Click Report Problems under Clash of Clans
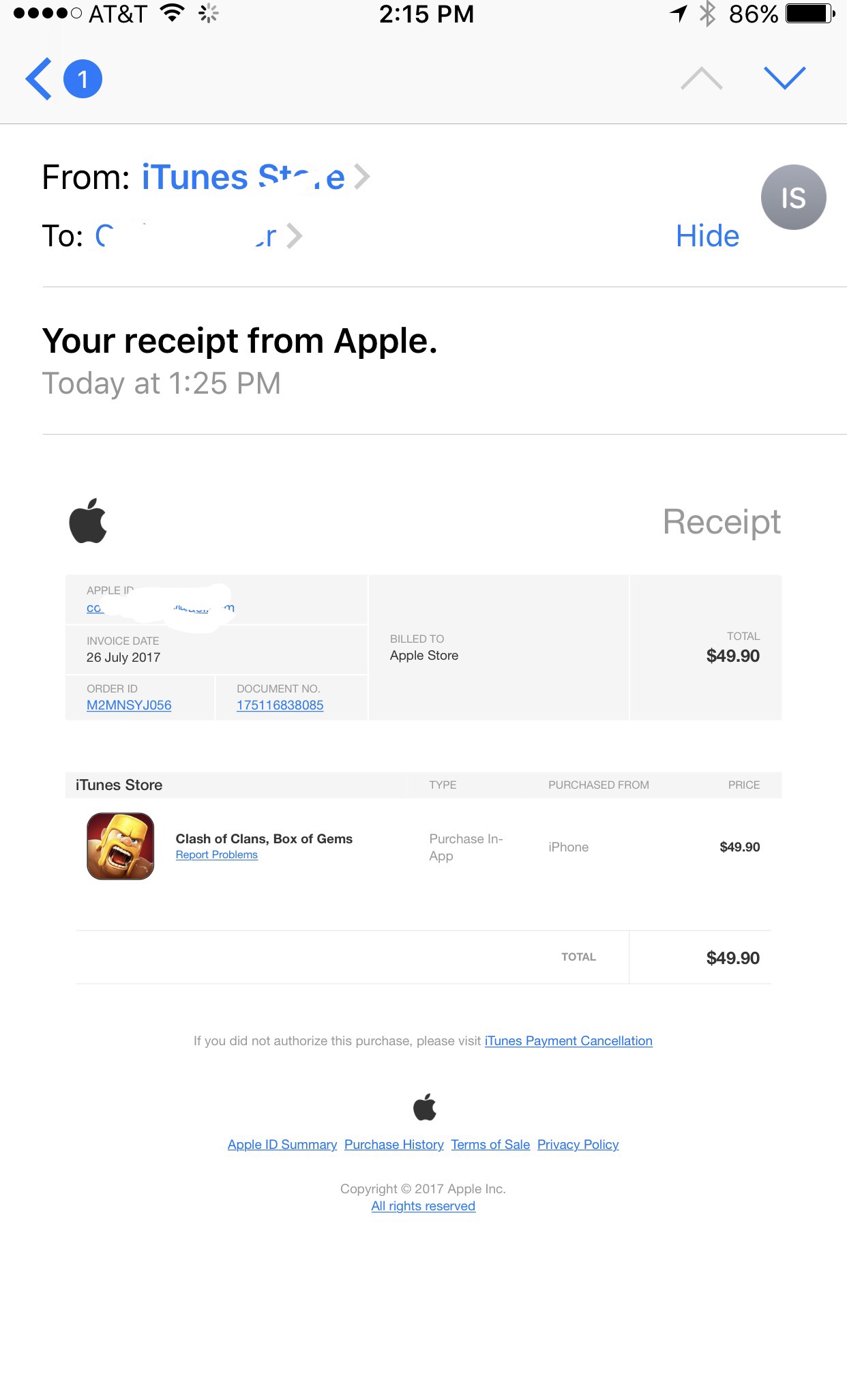This screenshot has height=1400, width=847. coord(216,855)
